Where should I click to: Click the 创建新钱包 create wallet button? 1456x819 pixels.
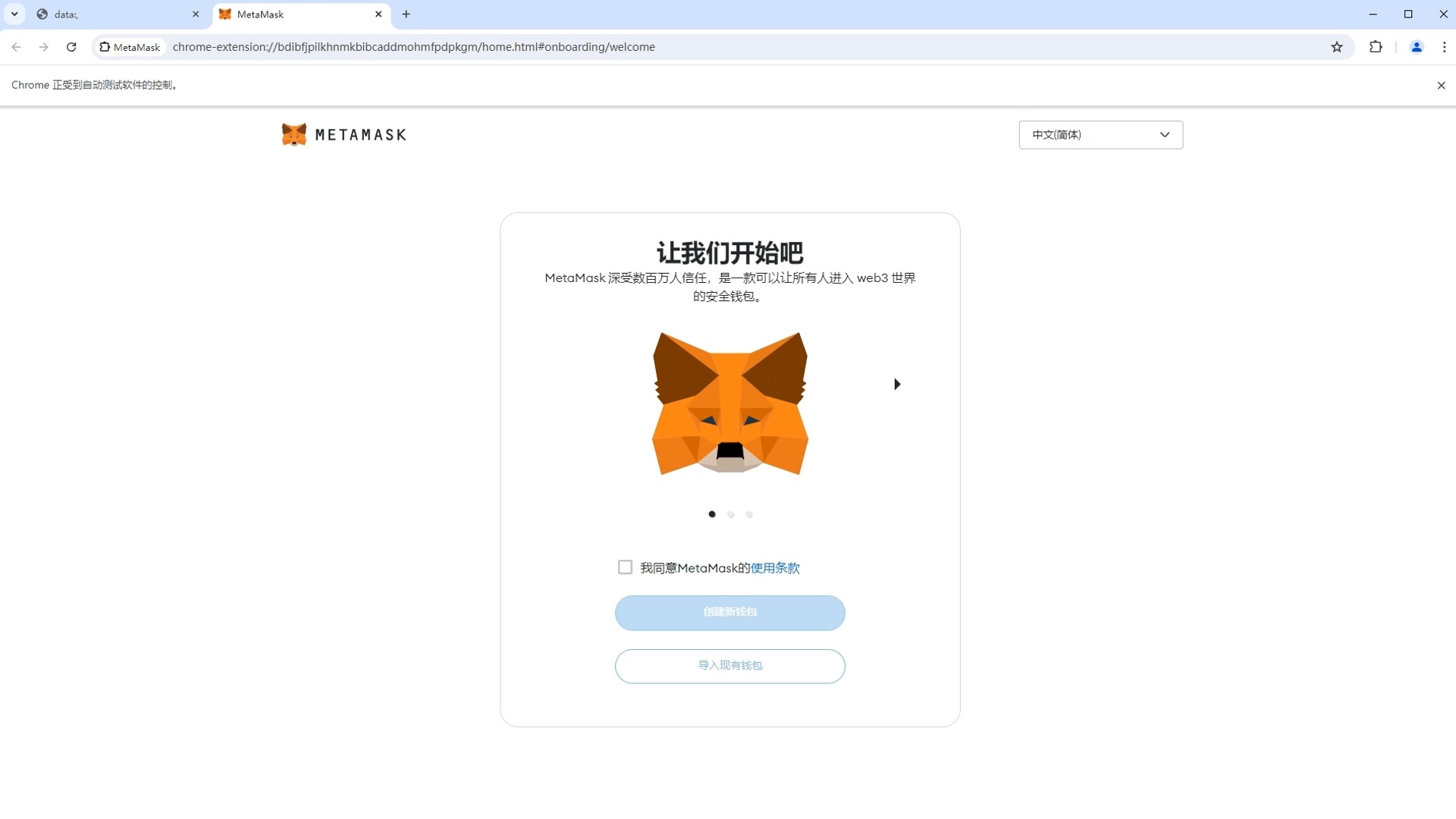point(730,612)
